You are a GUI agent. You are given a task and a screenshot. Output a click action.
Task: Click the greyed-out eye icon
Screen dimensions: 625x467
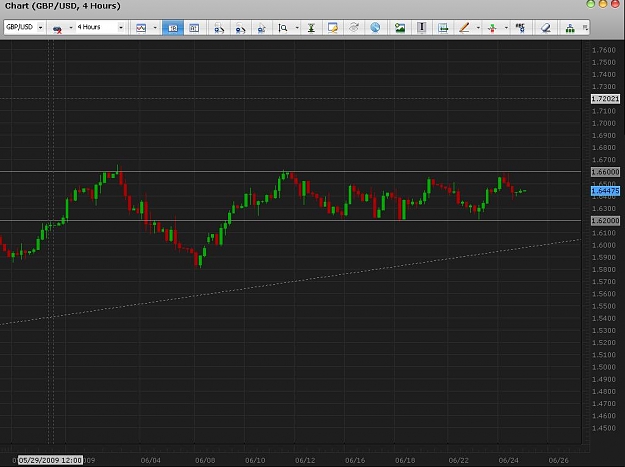click(x=354, y=28)
